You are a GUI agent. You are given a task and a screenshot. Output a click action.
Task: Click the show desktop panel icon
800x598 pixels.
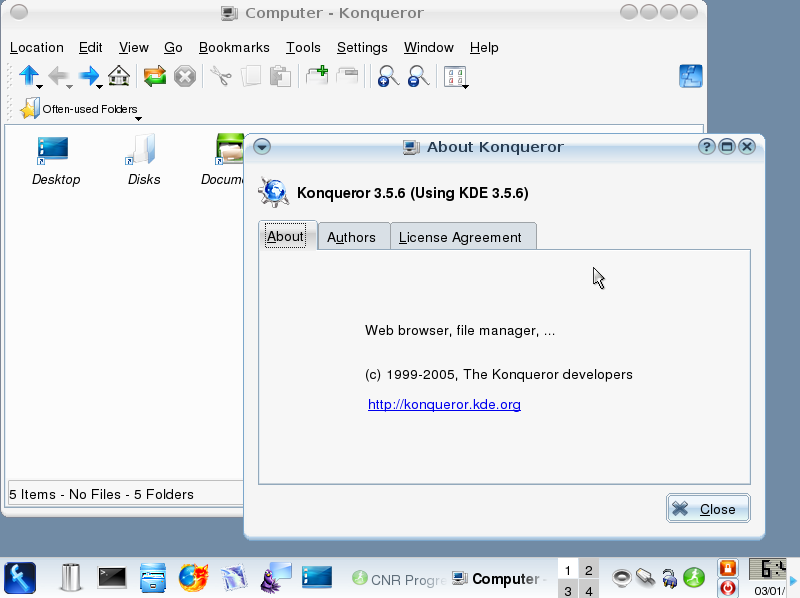pyautogui.click(x=316, y=577)
